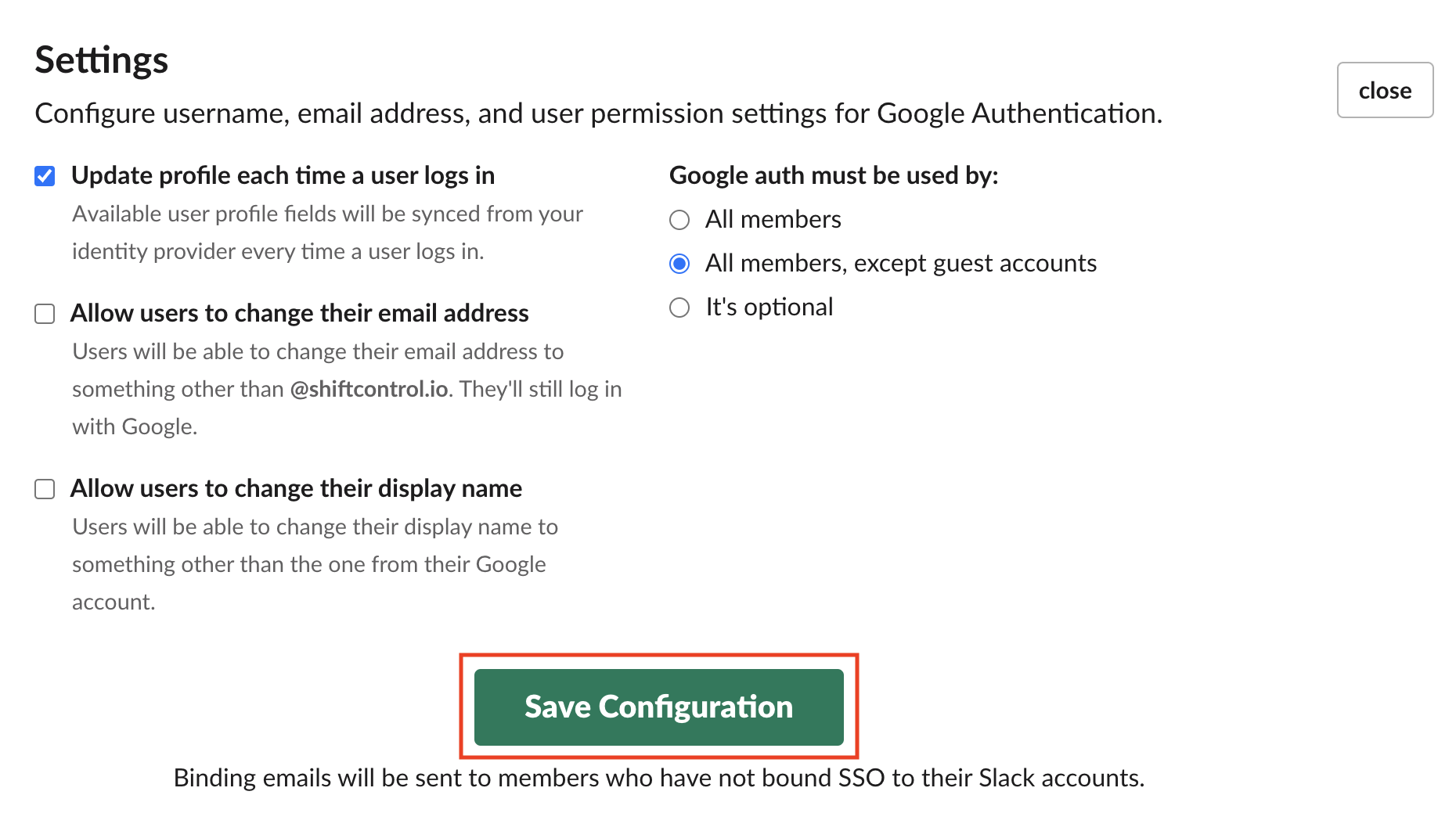Enable Allow users to change their display name
The height and width of the screenshot is (831, 1456).
45,488
